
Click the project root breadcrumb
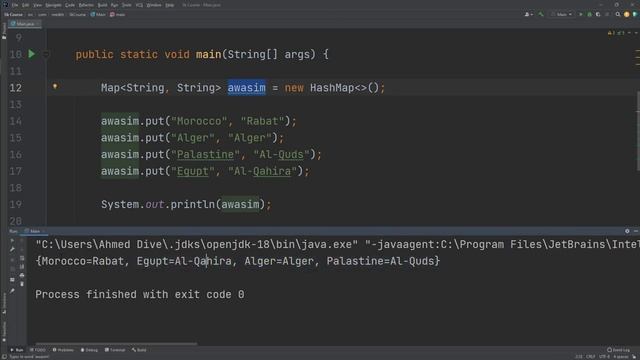pyautogui.click(x=13, y=14)
